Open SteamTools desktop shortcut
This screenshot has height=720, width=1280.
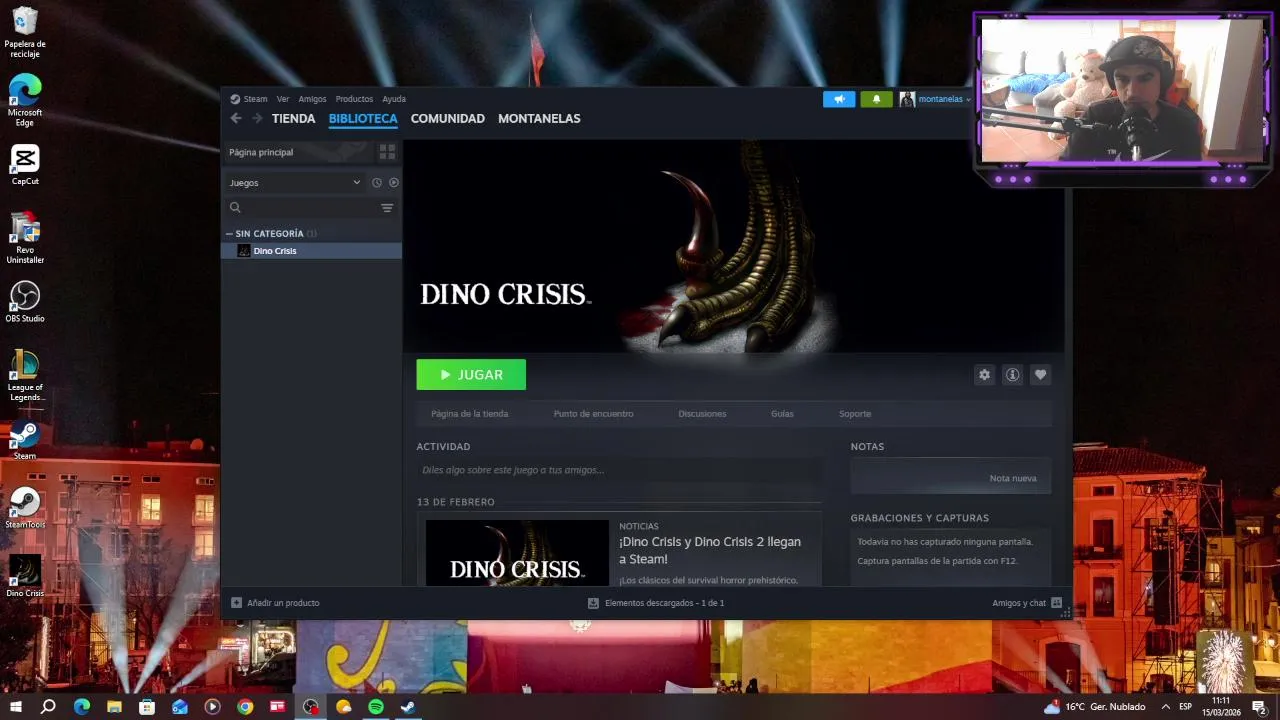(25, 507)
